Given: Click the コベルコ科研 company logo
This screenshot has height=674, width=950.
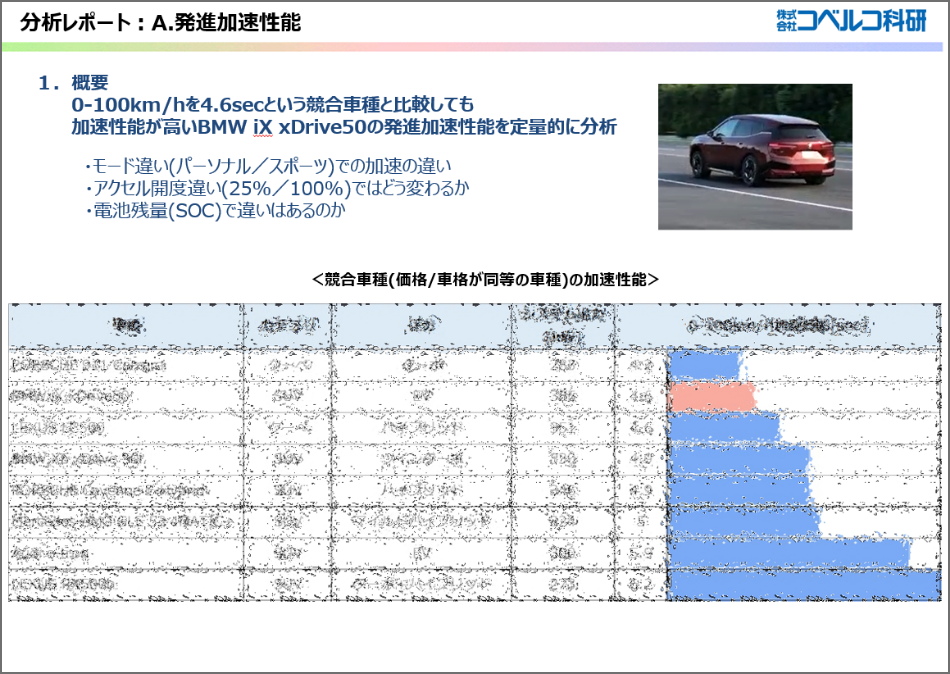Looking at the screenshot, I should 851,21.
